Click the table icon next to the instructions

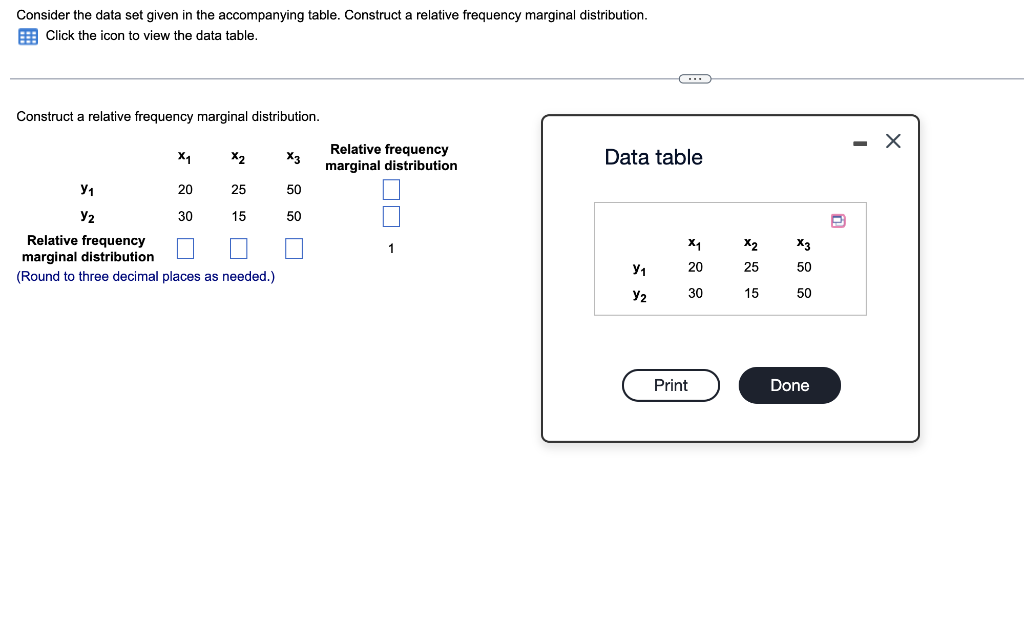[x=27, y=36]
